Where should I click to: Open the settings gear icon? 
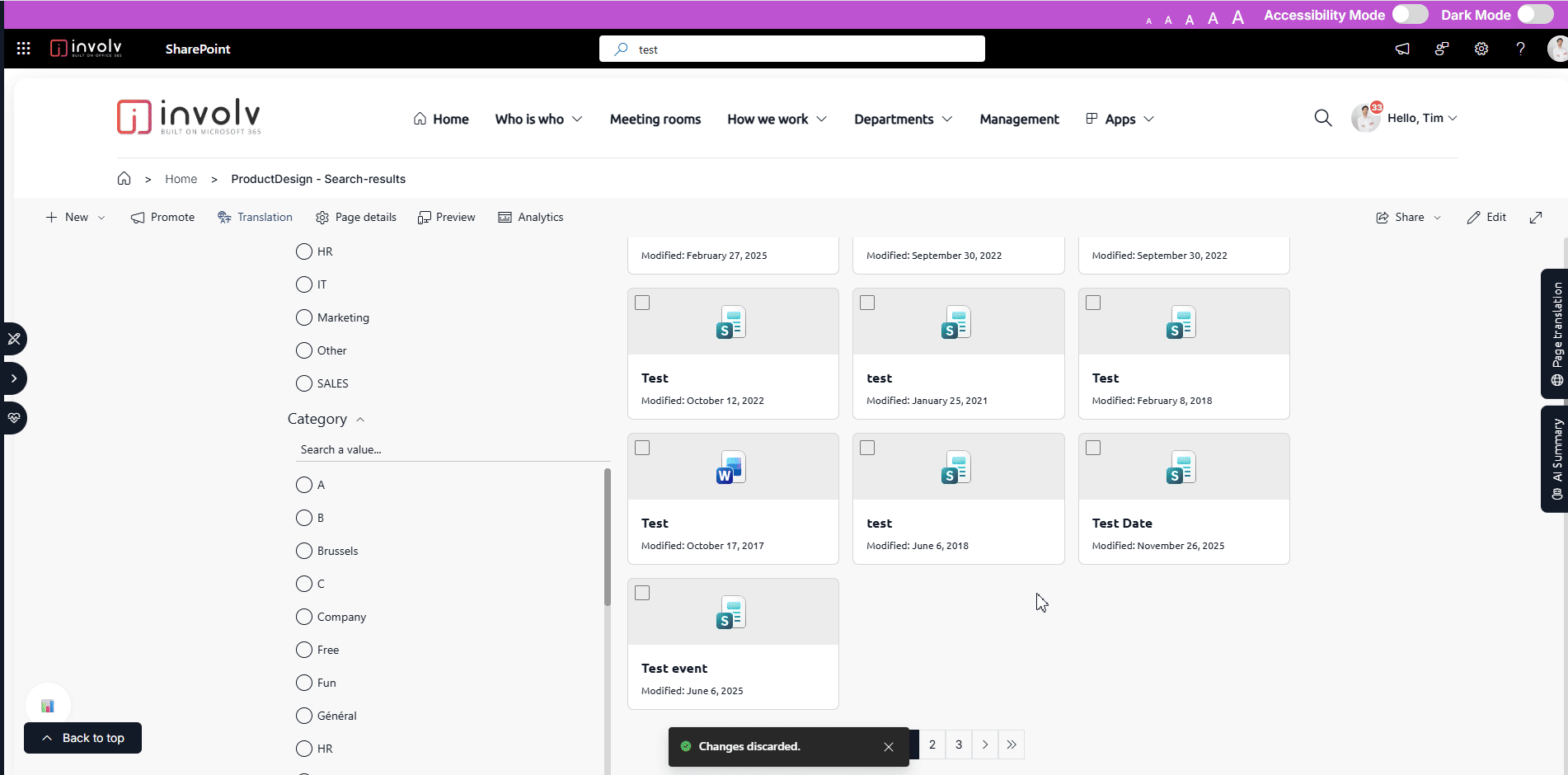tap(1481, 49)
